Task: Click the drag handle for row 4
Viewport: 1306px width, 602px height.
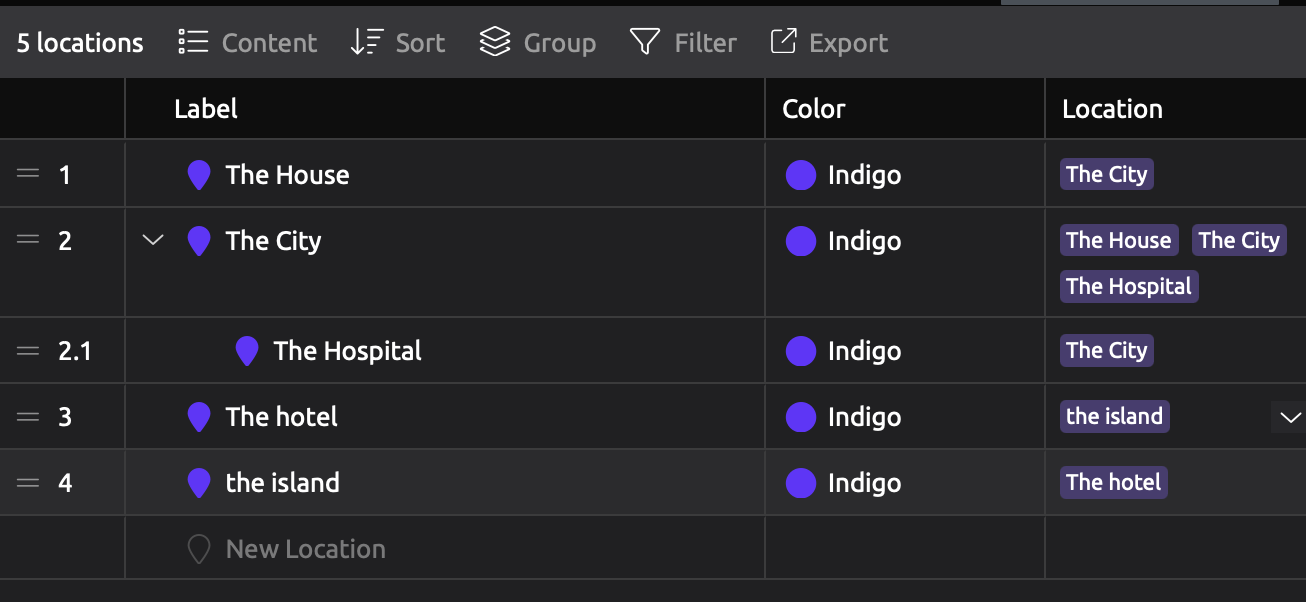Action: pyautogui.click(x=28, y=482)
